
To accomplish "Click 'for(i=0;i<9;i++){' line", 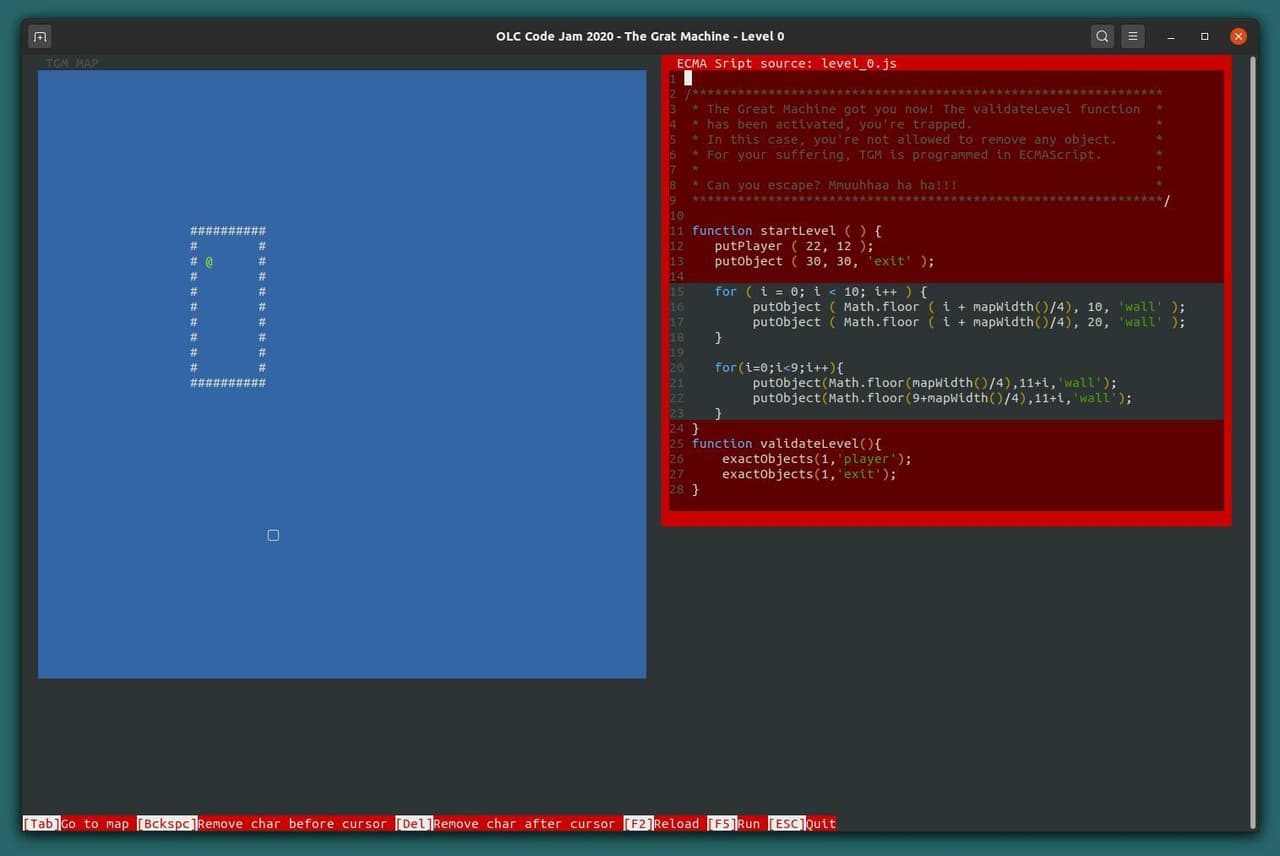I will [779, 368].
